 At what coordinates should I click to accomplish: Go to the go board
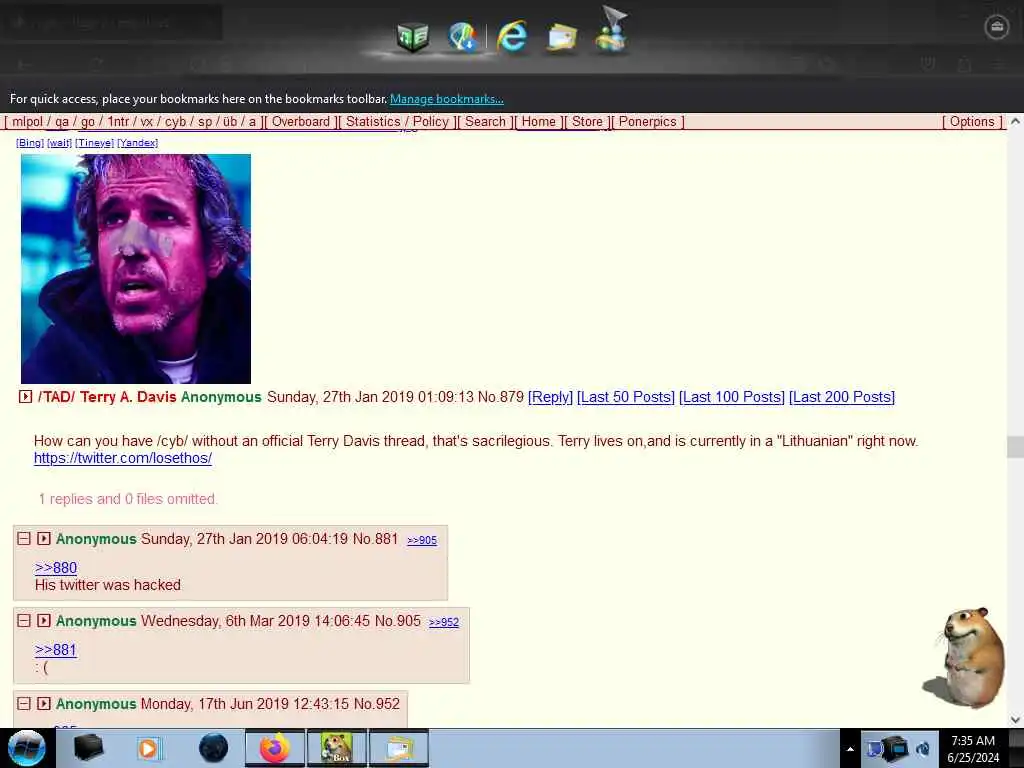pos(88,121)
